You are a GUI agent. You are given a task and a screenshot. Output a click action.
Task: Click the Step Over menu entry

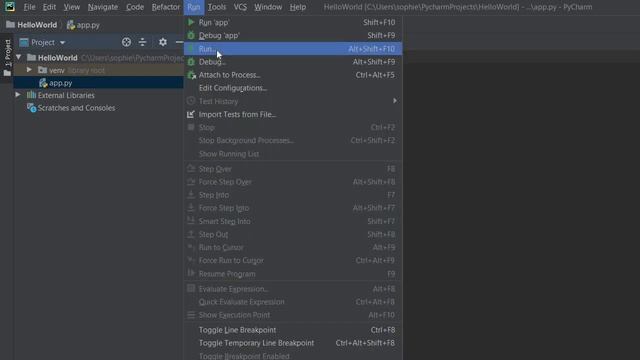(x=293, y=169)
